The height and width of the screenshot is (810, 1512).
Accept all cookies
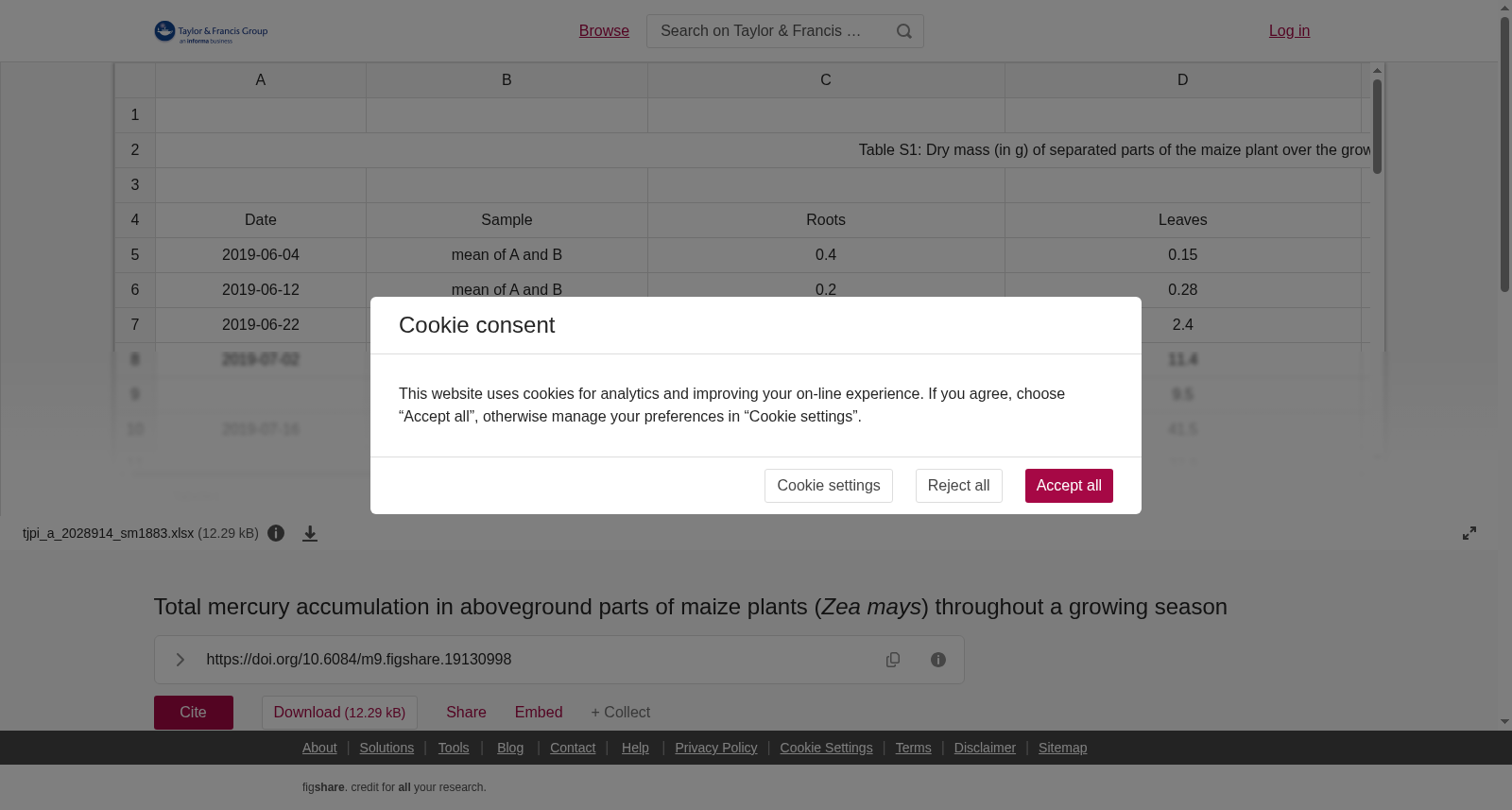[x=1069, y=486]
